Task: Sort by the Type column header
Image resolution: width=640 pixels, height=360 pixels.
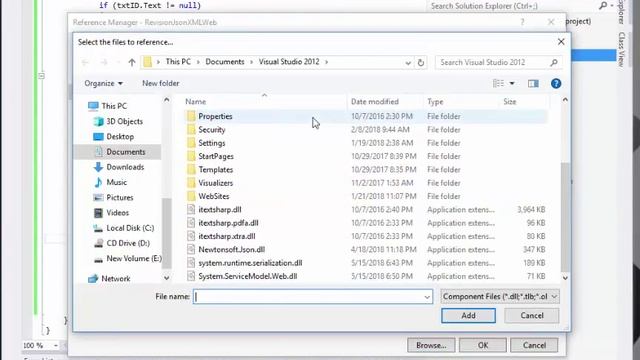Action: tap(435, 102)
